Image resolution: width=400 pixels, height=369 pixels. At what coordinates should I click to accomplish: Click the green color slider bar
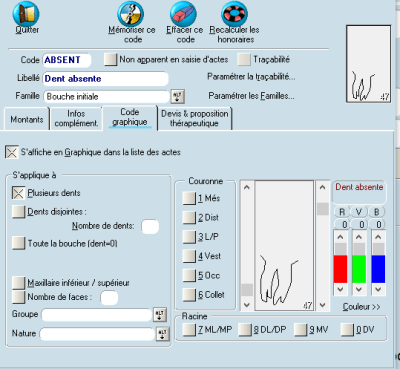tap(359, 269)
